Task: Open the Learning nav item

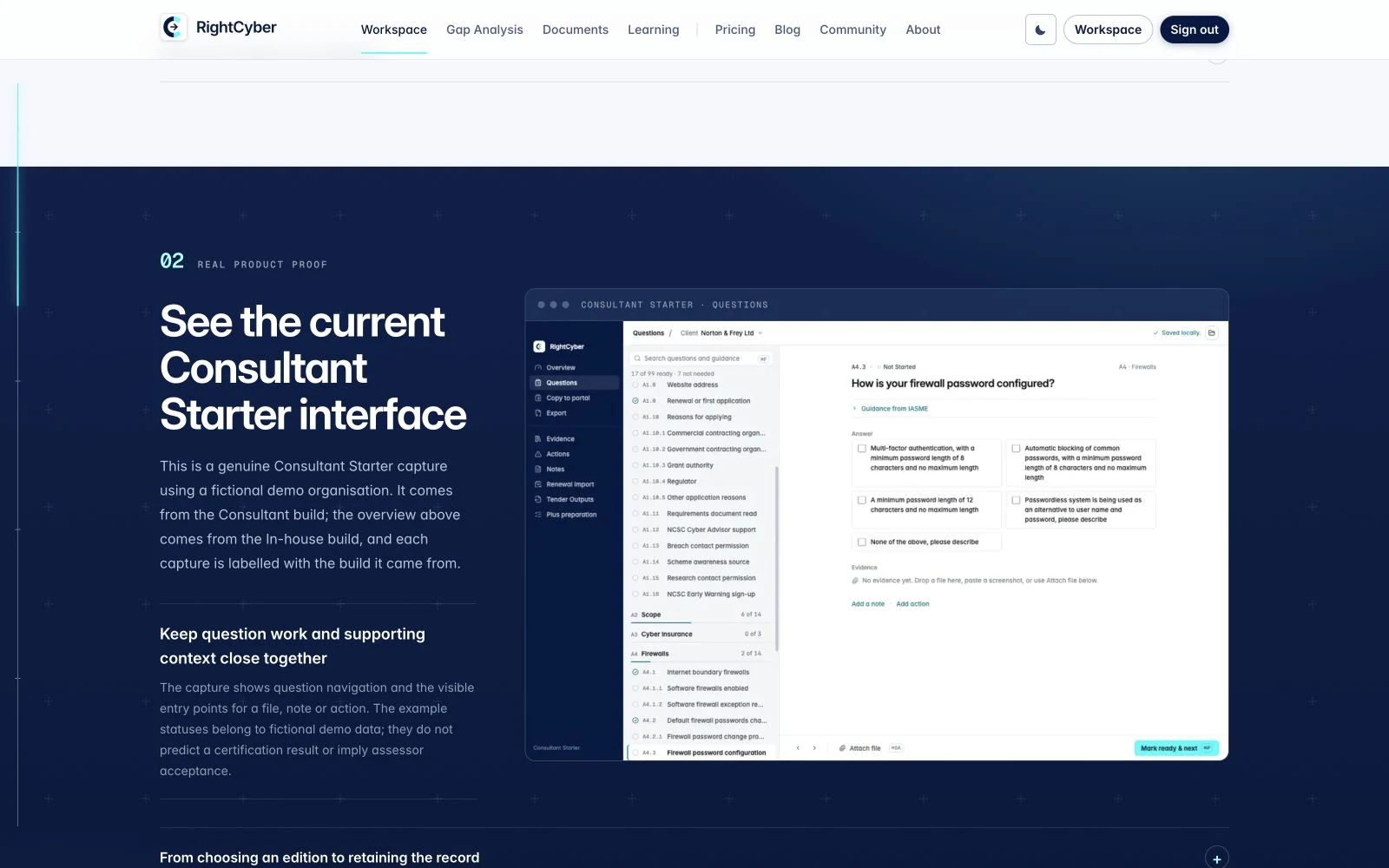Action: click(x=654, y=30)
